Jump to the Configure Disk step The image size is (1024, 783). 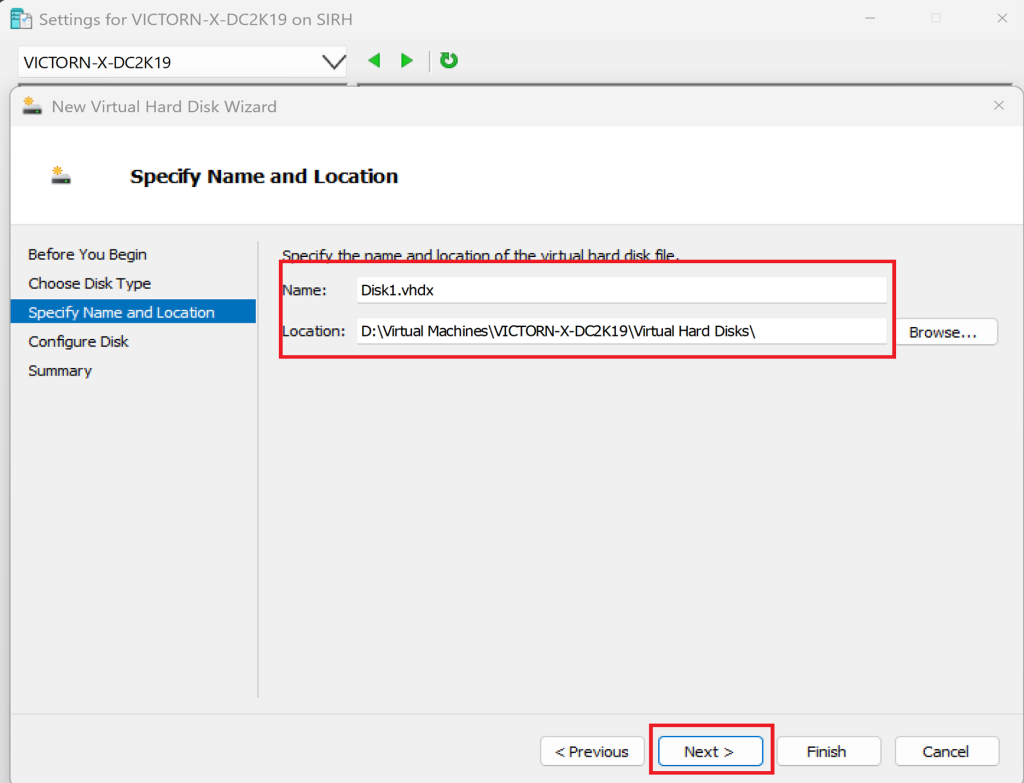pos(78,341)
